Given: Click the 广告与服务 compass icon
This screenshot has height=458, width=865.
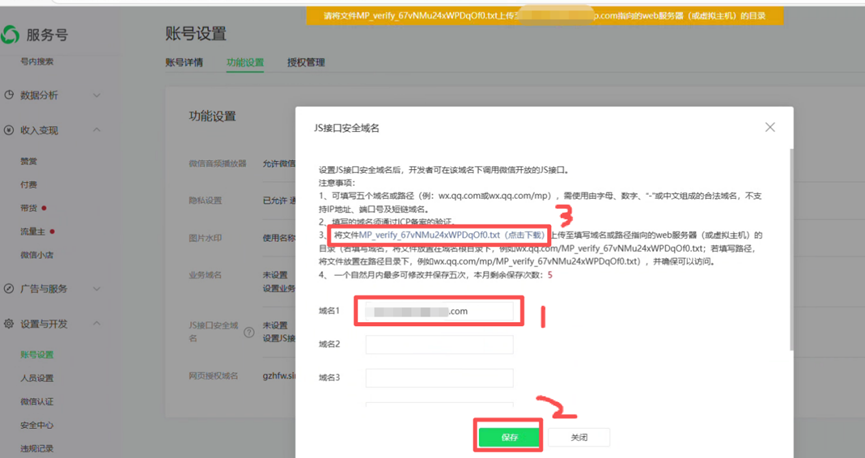Looking at the screenshot, I should (9, 289).
